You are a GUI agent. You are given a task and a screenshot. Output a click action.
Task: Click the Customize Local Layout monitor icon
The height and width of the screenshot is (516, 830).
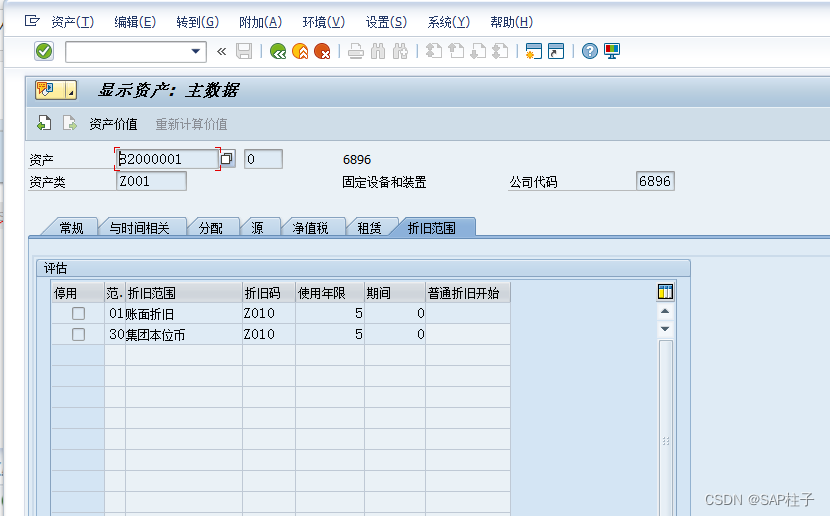(612, 51)
